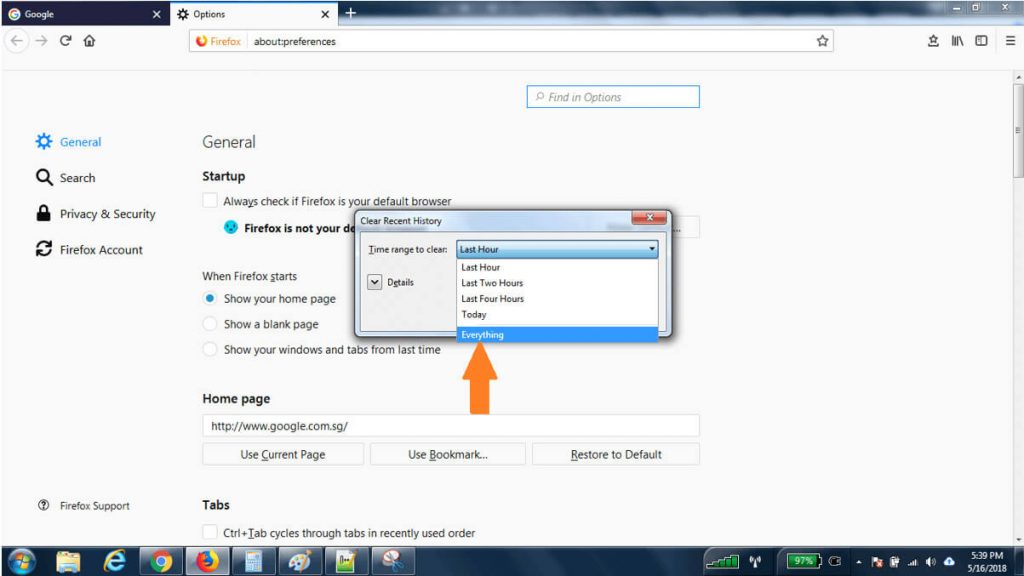Click the volume speaker tray icon
This screenshot has width=1024, height=576.
pyautogui.click(x=931, y=562)
